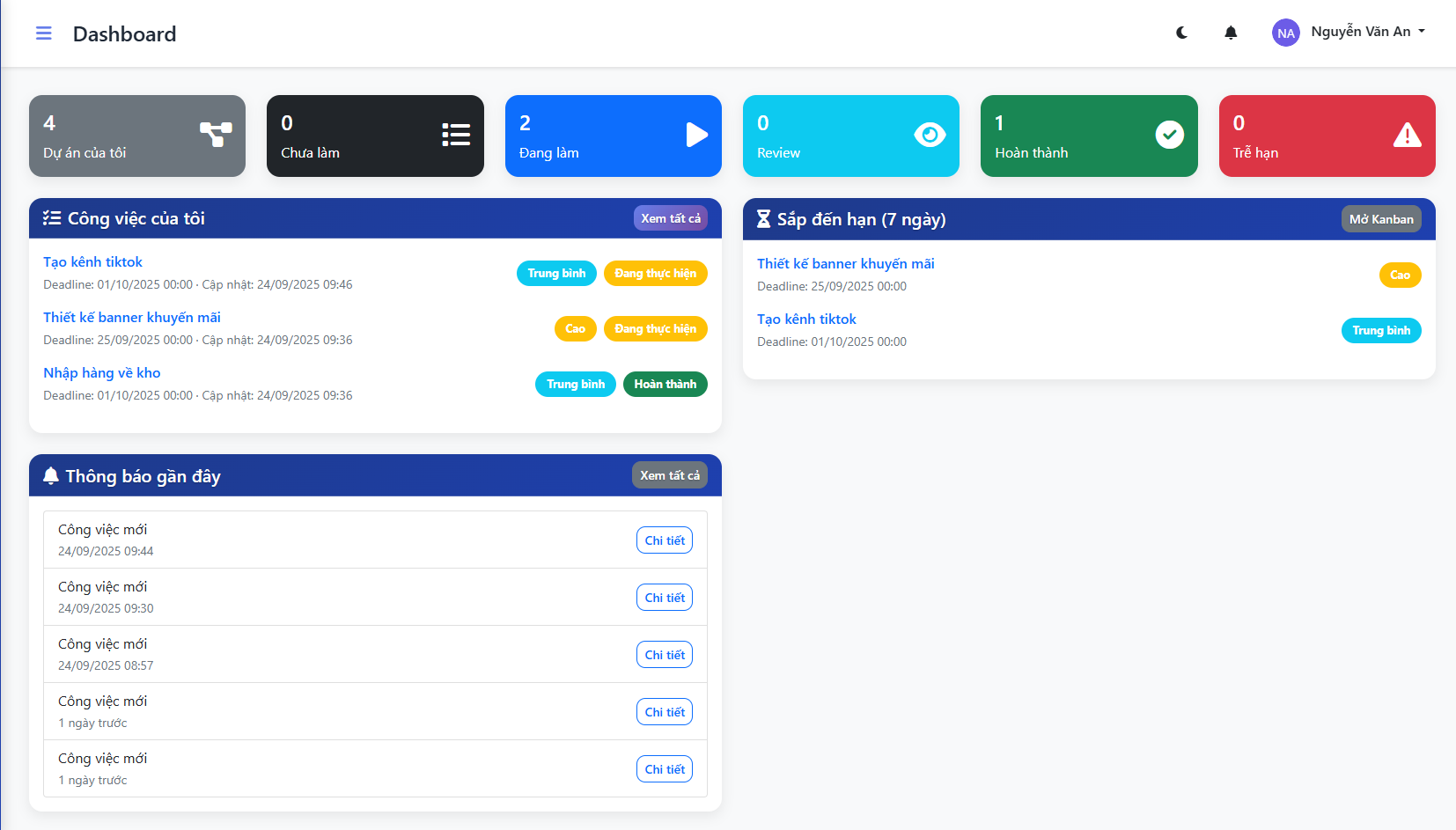Click the green Hoàn thành status badge

(665, 384)
